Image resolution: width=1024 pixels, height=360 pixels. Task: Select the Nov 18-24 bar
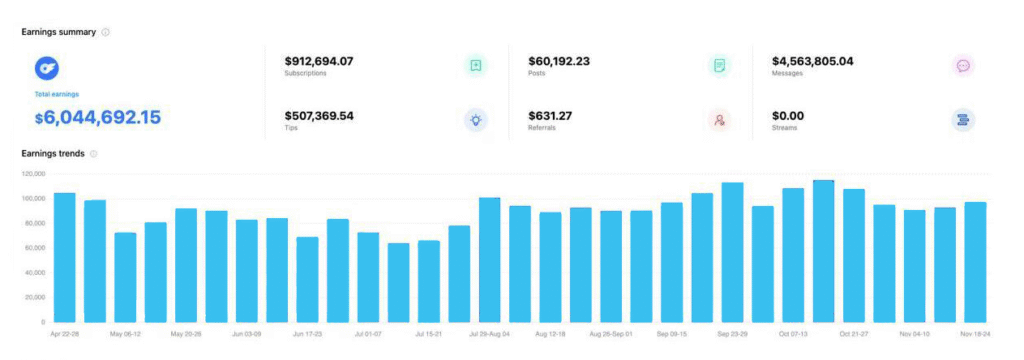[976, 262]
